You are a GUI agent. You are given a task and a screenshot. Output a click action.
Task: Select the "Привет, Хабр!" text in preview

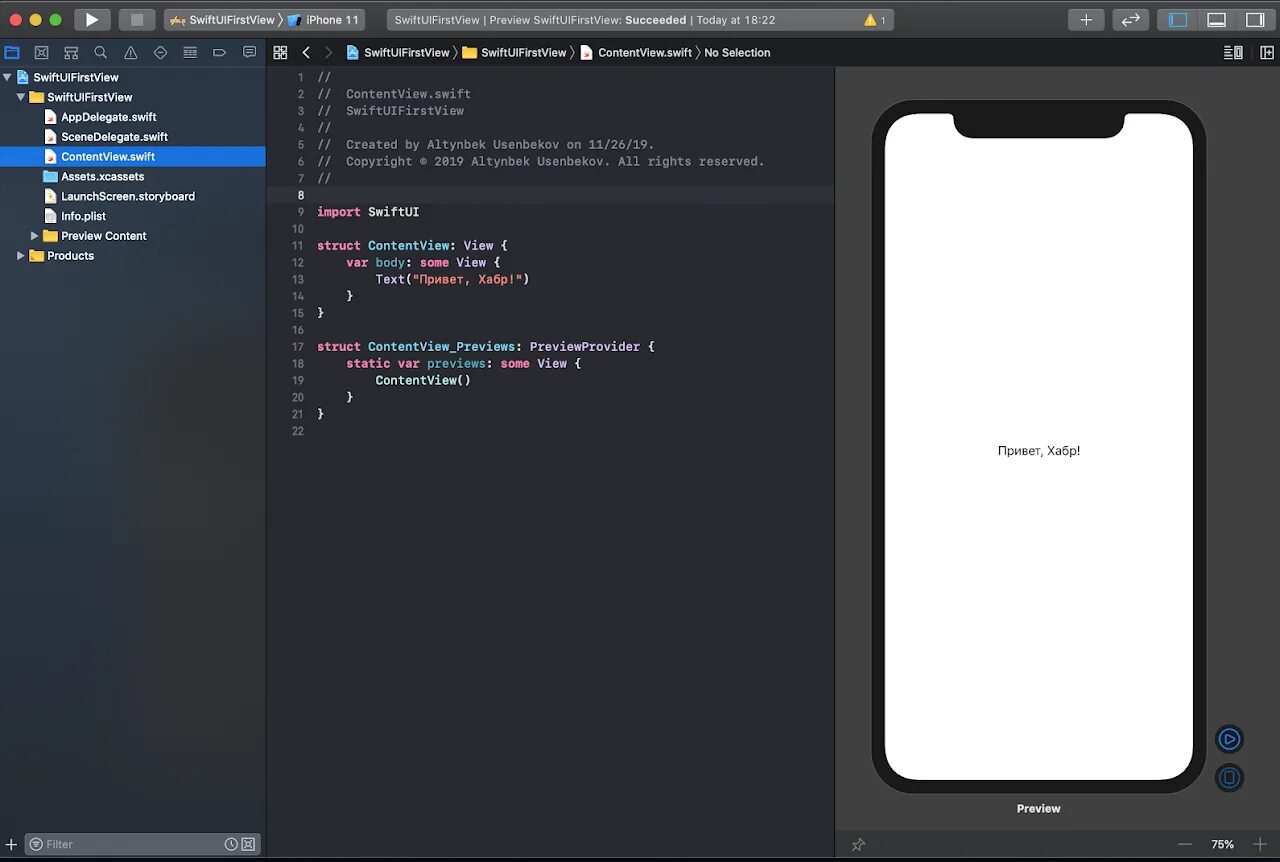[x=1039, y=451]
